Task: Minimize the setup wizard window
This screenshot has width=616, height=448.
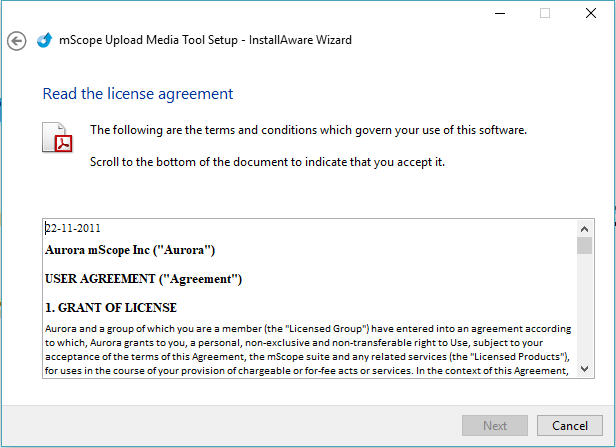Action: click(499, 14)
